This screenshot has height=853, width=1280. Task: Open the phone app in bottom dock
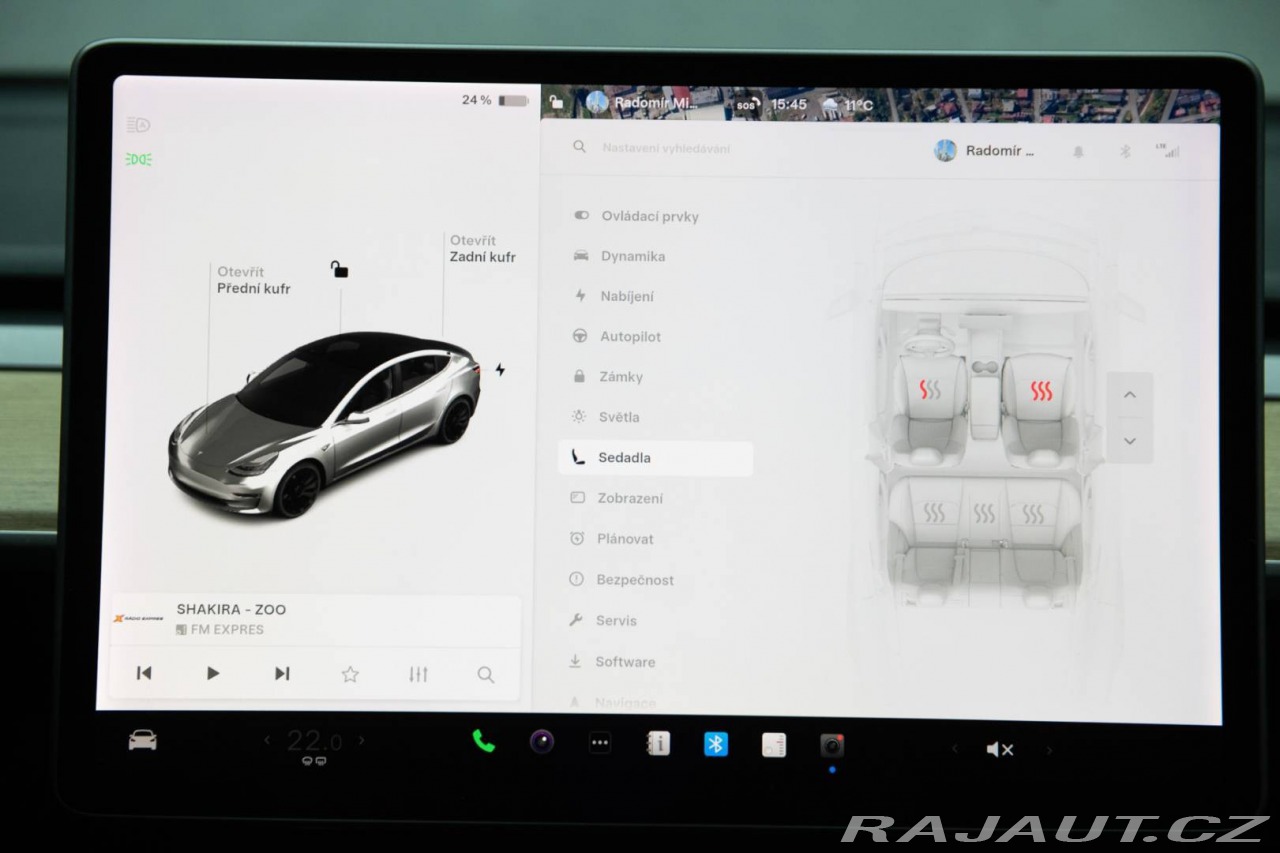(484, 741)
